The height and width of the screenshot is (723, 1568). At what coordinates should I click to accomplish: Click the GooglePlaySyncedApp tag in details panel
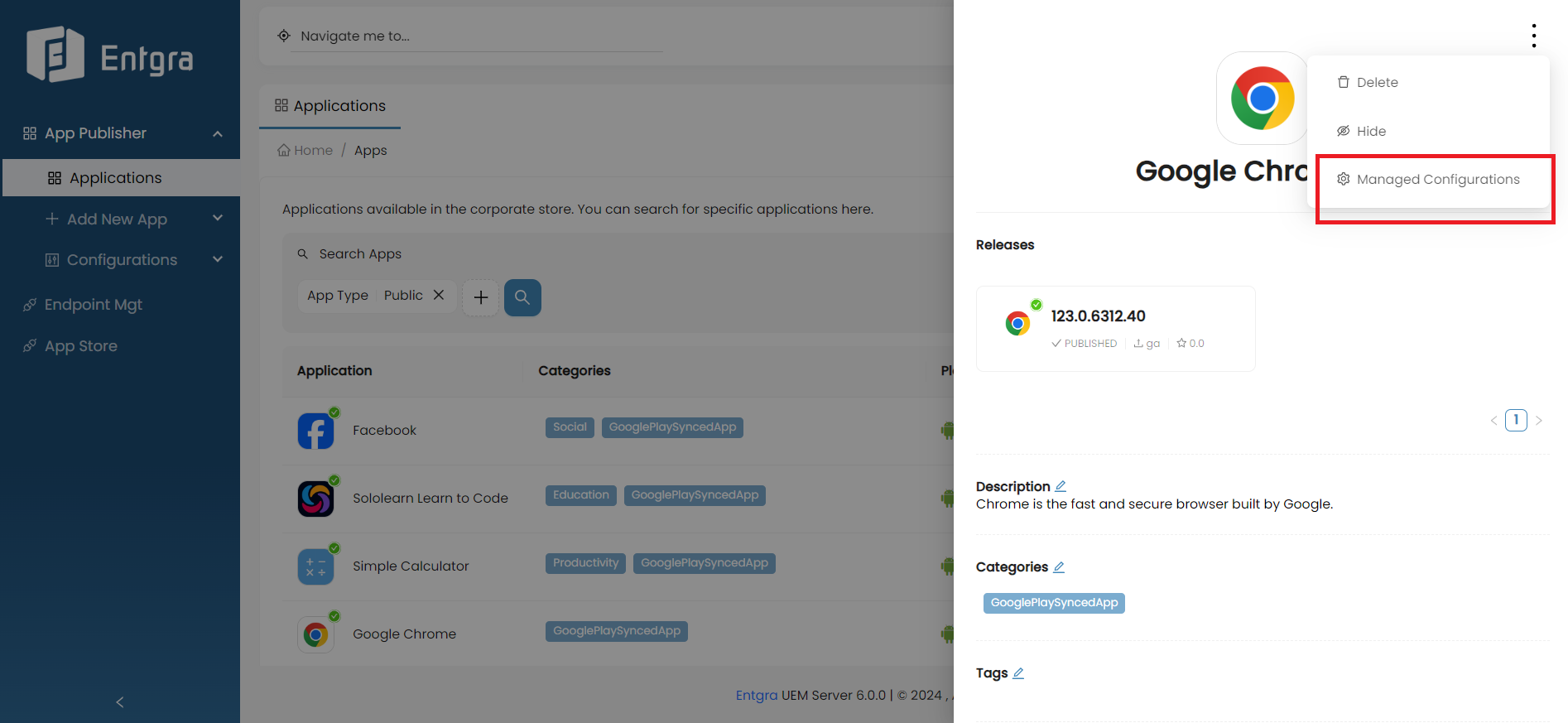pyautogui.click(x=1054, y=603)
